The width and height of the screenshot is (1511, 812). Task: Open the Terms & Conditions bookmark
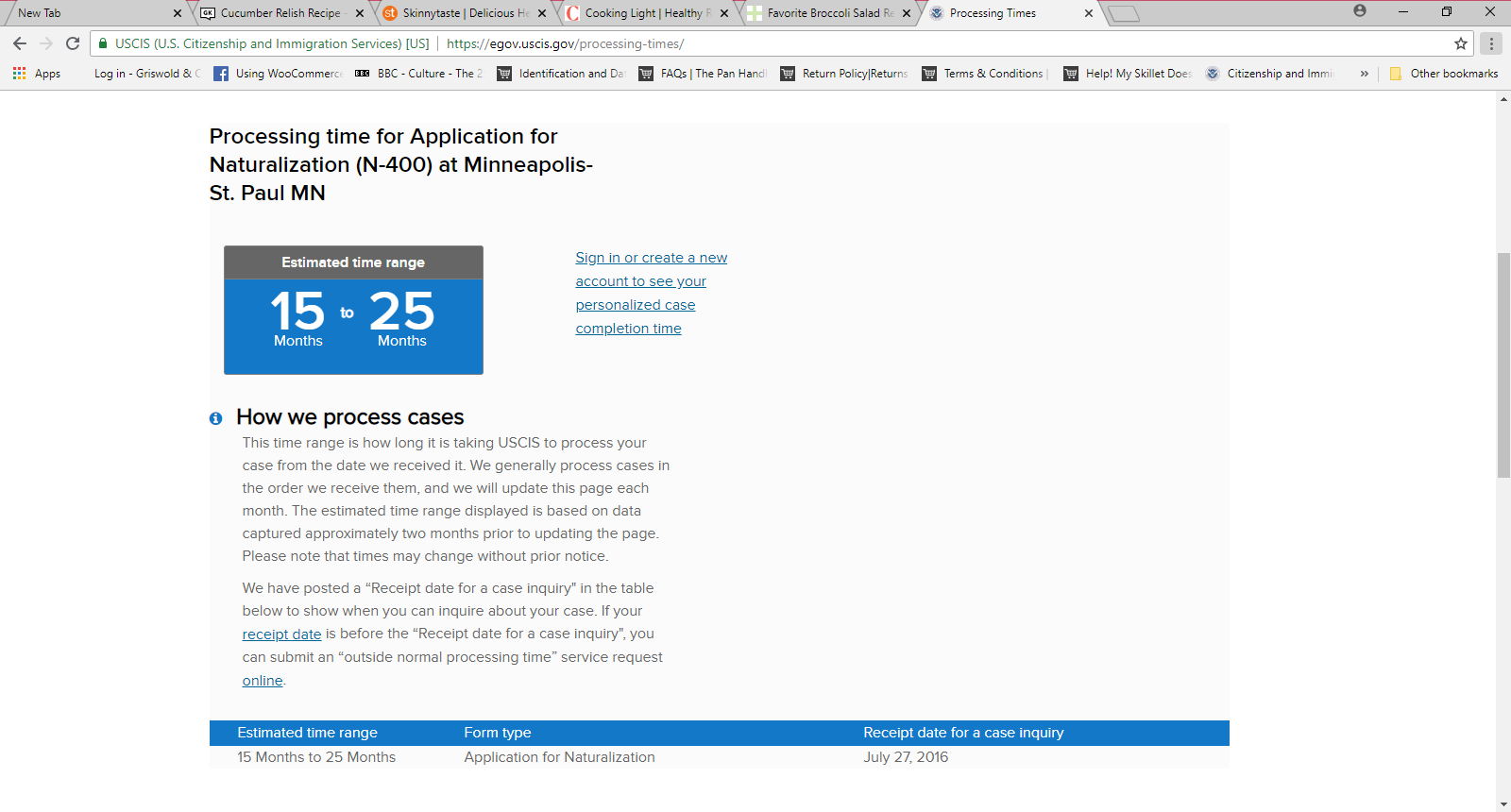(986, 74)
